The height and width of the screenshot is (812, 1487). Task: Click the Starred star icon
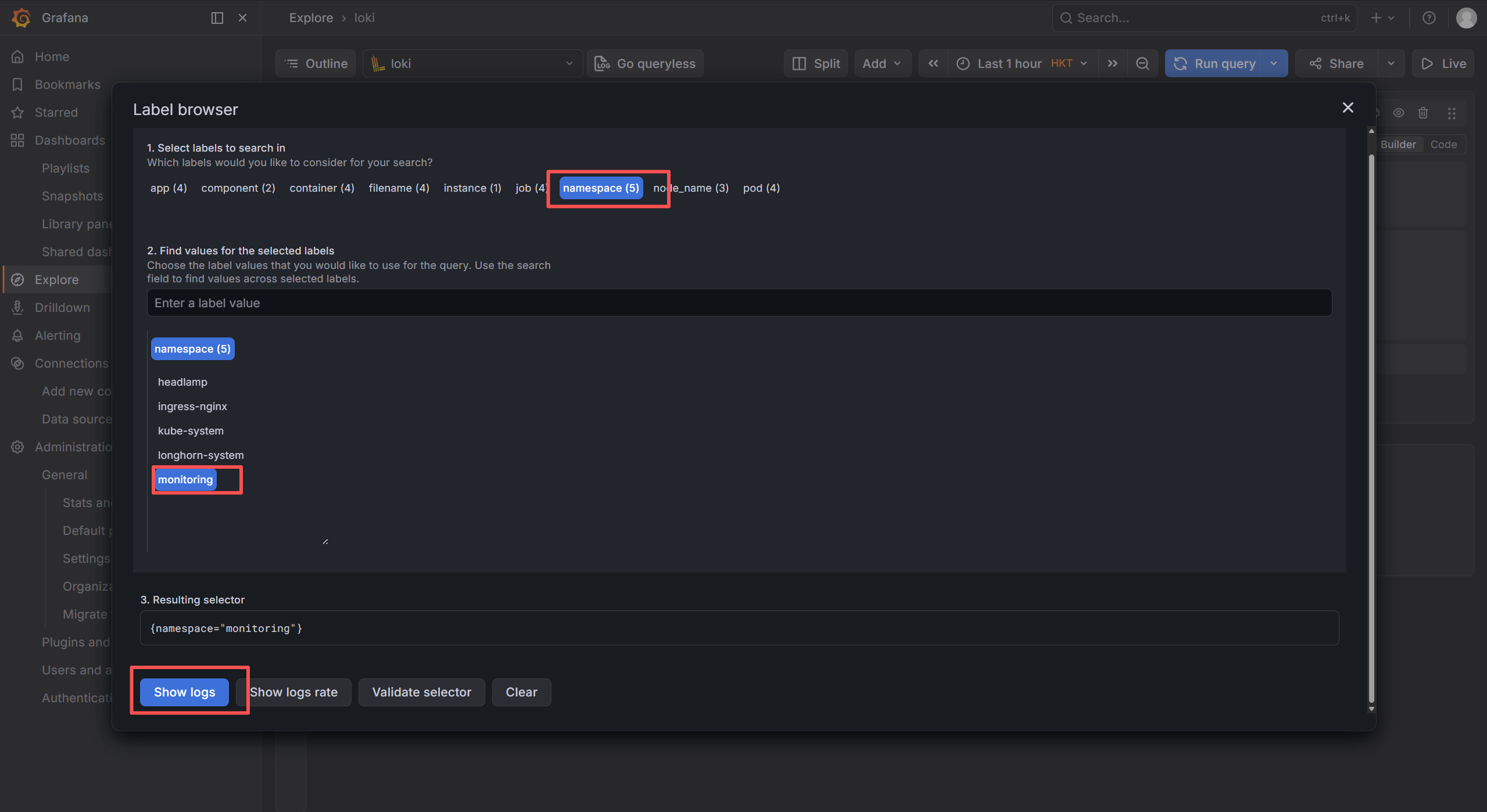point(18,113)
